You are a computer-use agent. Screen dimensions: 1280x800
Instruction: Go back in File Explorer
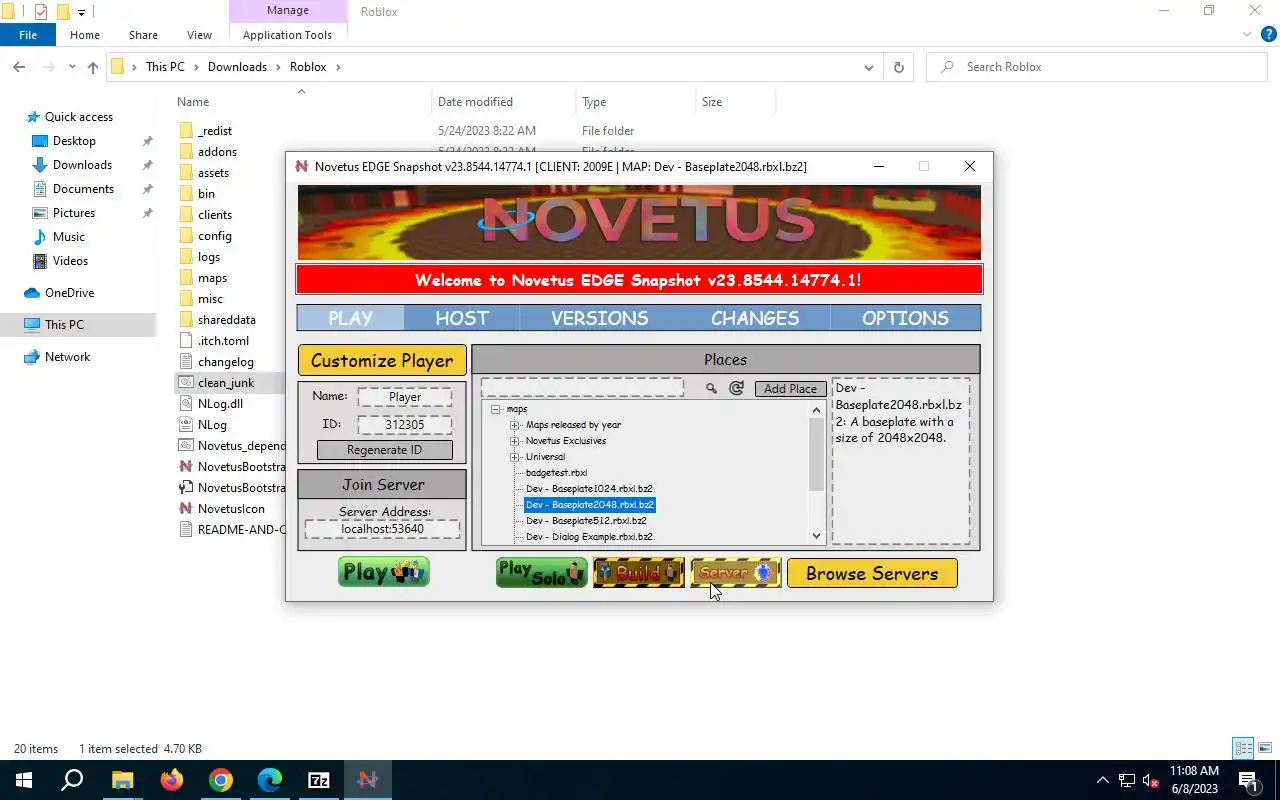coord(19,67)
